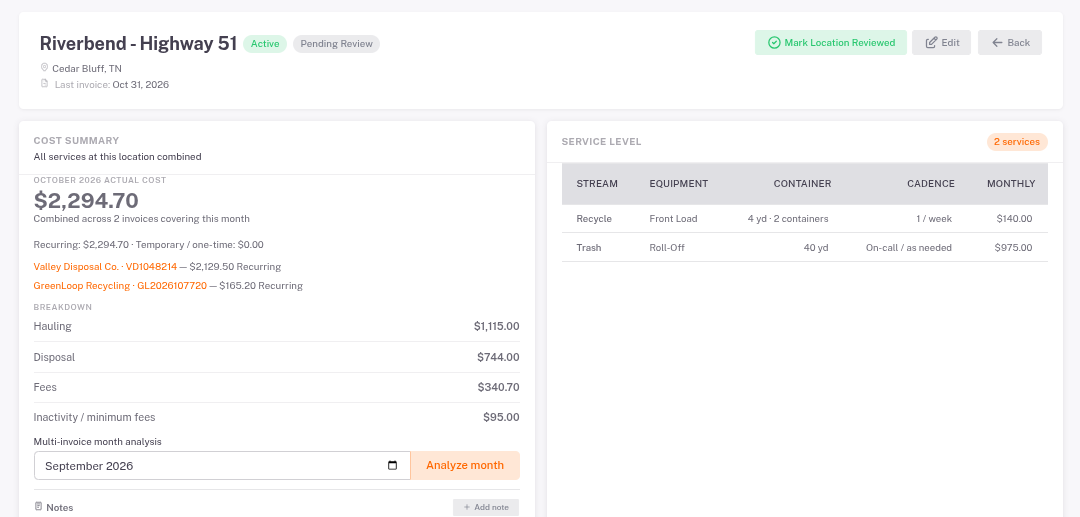Viewport: 1080px width, 517px height.
Task: Click the Hauling $1,115.00 amount
Action: [x=497, y=326]
